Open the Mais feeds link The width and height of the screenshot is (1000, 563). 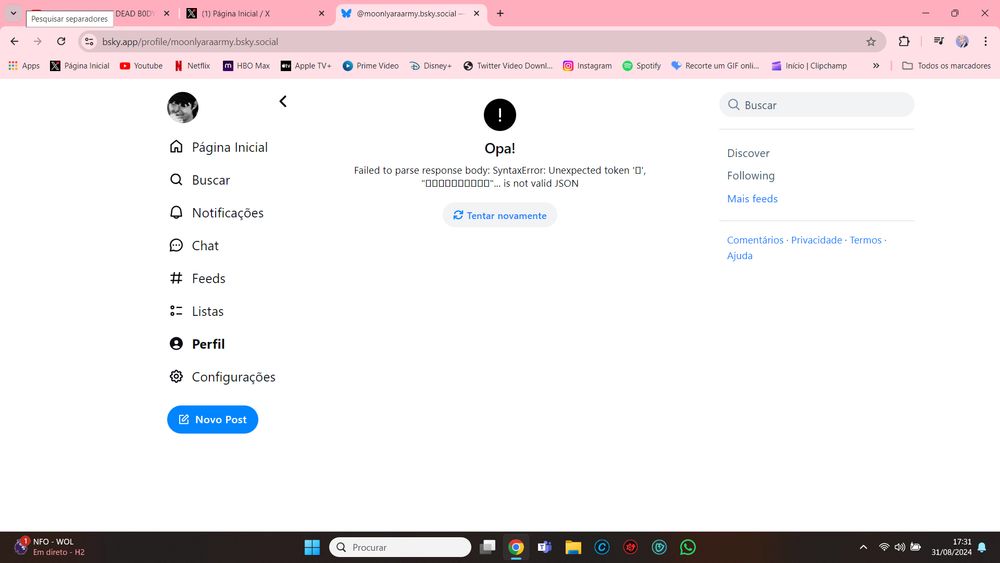click(752, 199)
